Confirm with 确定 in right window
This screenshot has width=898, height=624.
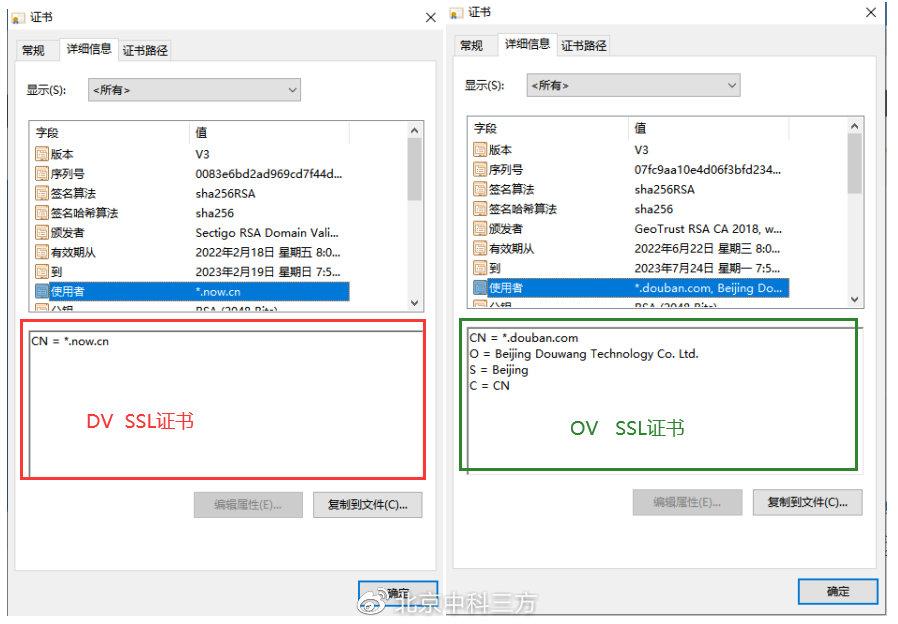[838, 591]
